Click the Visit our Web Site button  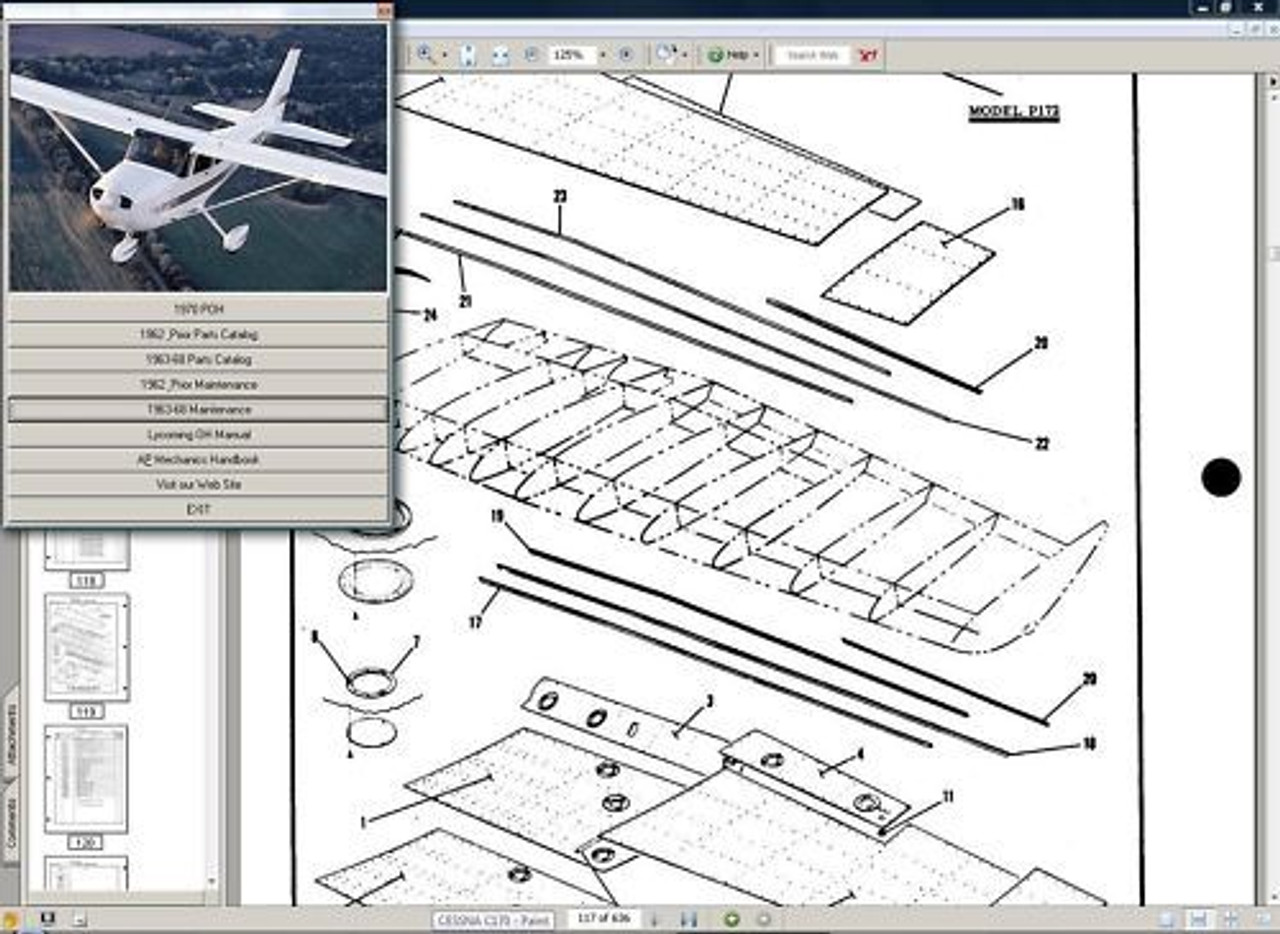point(197,485)
